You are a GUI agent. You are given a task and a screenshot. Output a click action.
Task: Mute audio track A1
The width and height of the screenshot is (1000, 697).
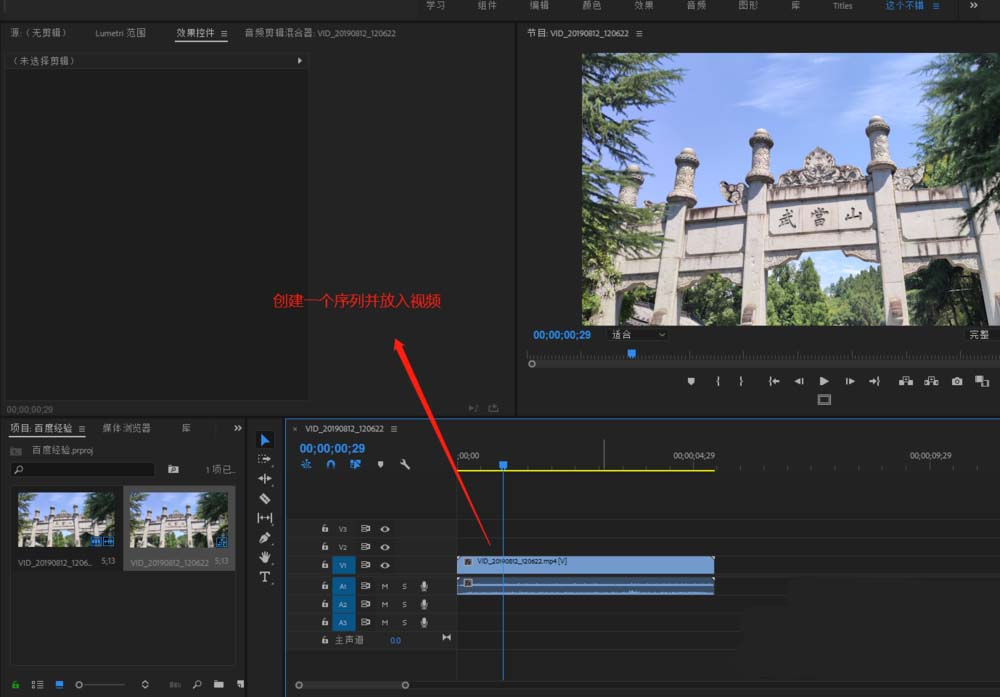click(385, 586)
